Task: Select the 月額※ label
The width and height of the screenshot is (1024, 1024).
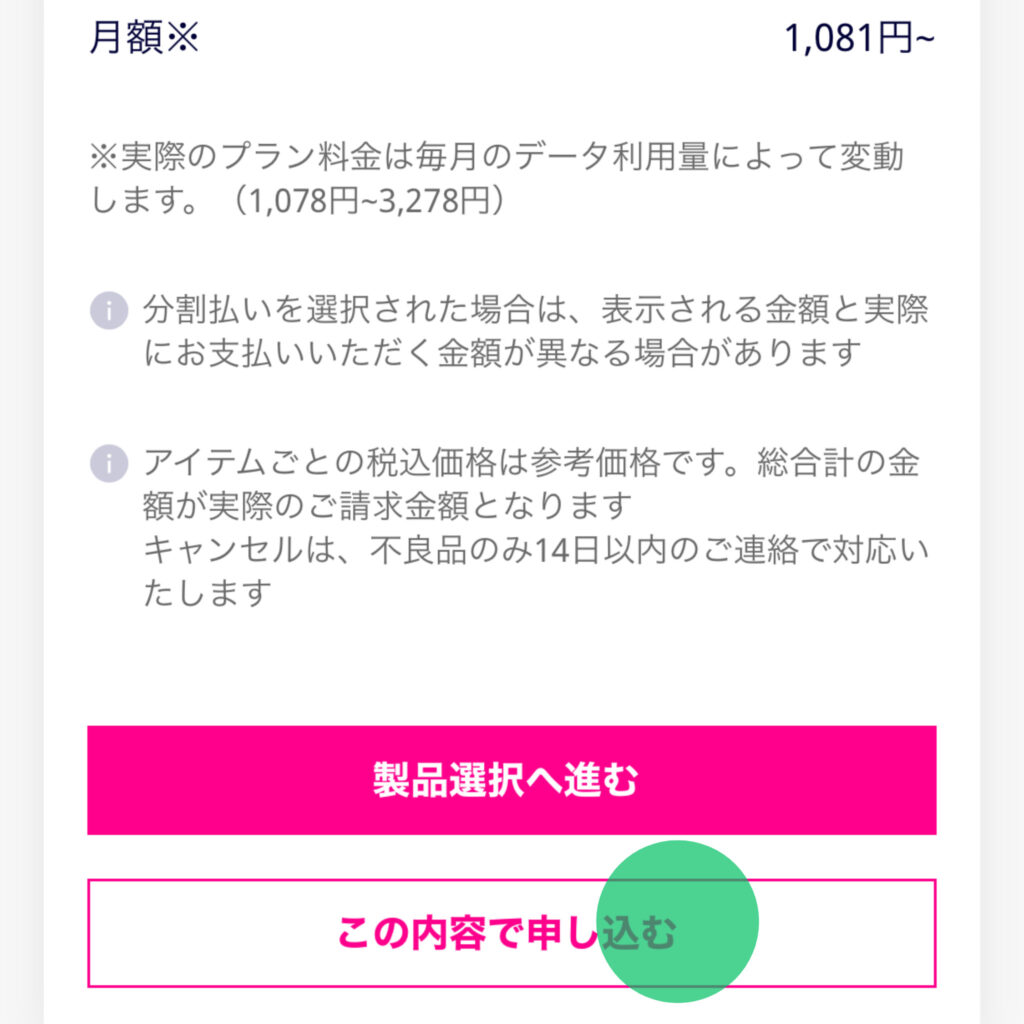Action: point(144,37)
